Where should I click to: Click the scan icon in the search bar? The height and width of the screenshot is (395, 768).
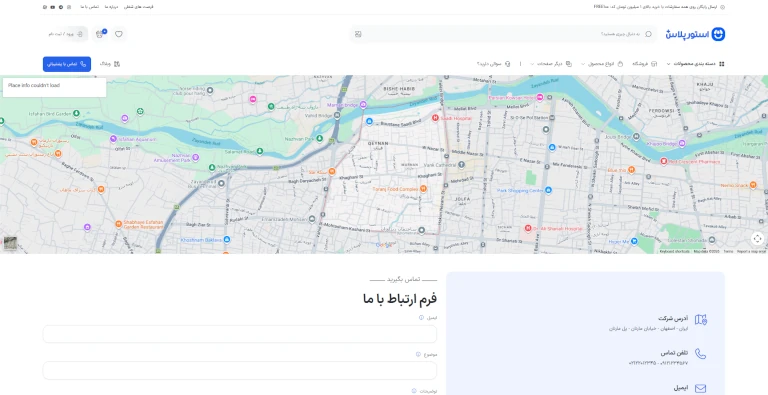[x=358, y=34]
